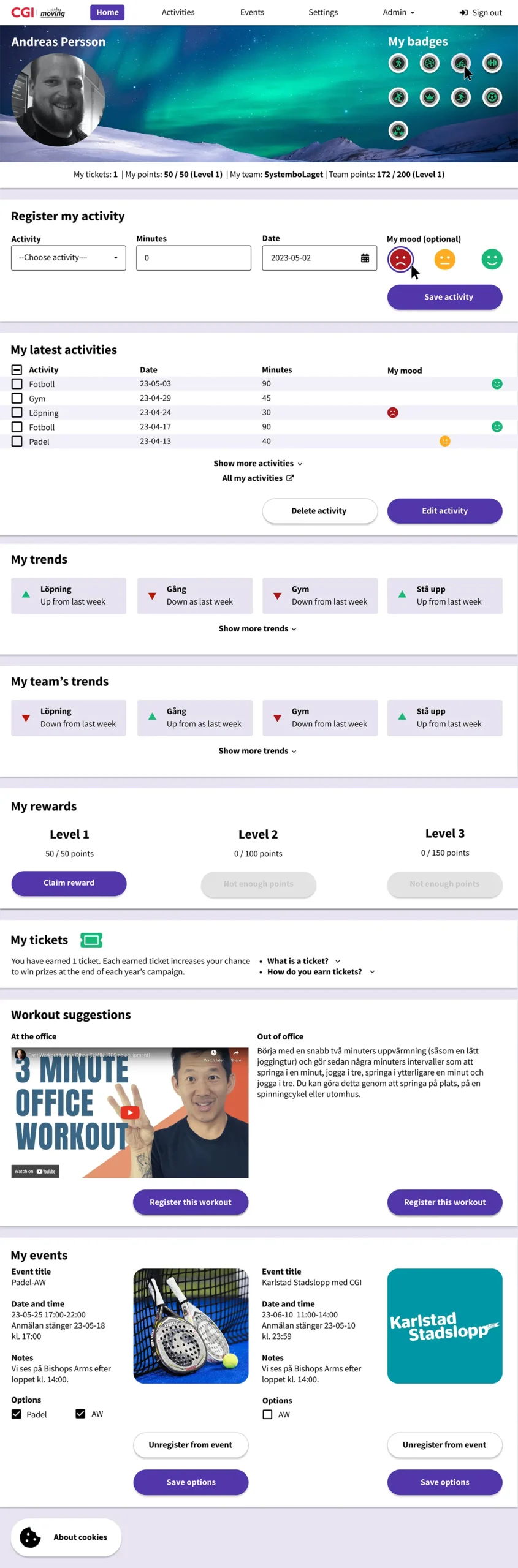Click the soccer ball badge
The image size is (518, 1568).
pyautogui.click(x=492, y=97)
